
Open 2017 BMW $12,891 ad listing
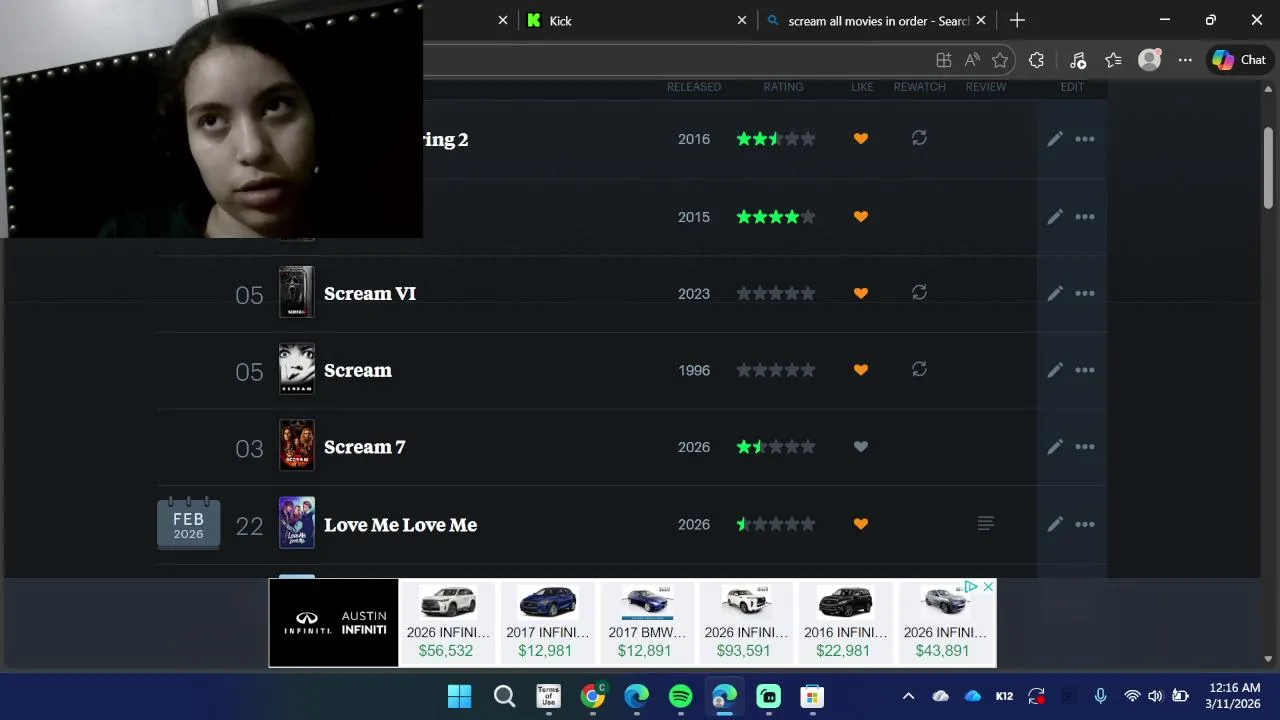pyautogui.click(x=645, y=622)
